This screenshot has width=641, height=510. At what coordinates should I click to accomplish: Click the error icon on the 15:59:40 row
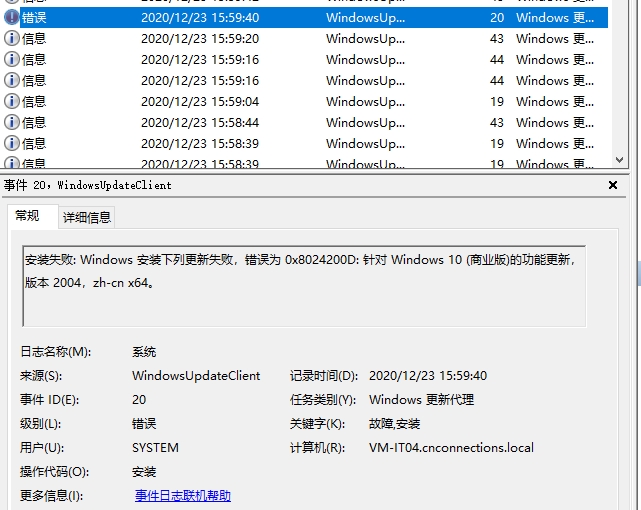[x=11, y=17]
